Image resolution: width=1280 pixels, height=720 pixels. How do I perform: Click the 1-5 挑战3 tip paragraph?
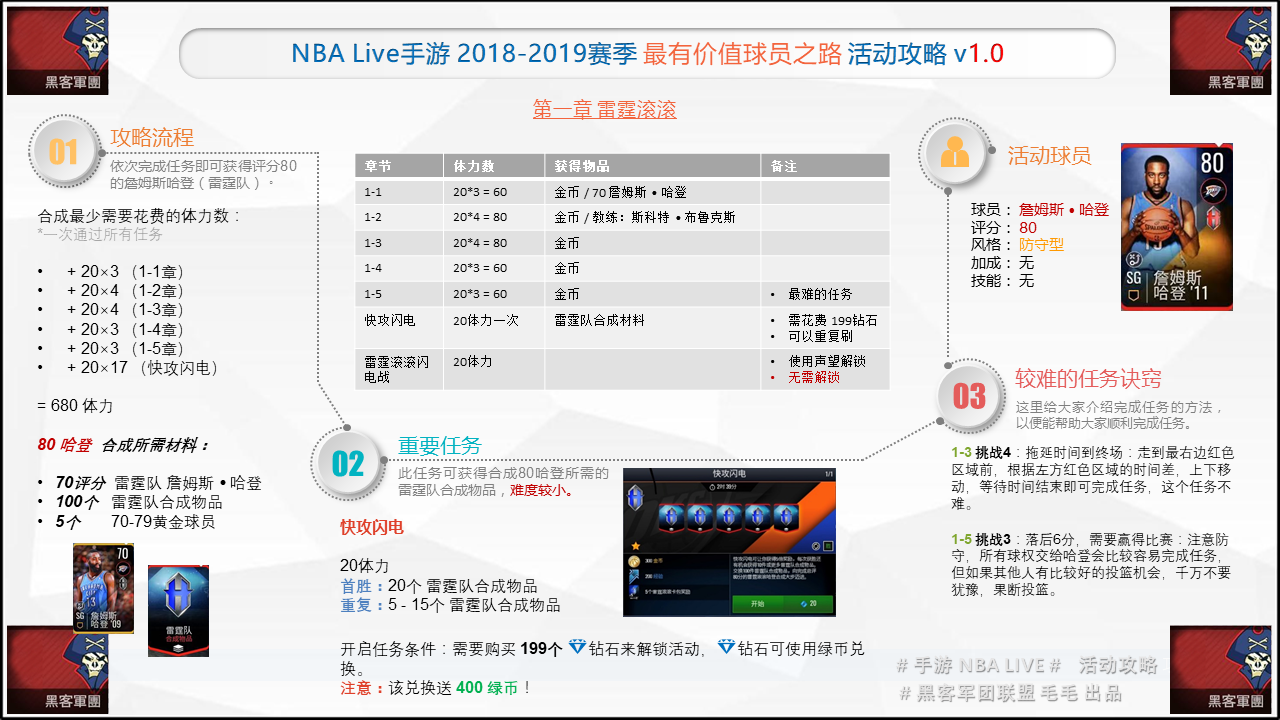1092,564
